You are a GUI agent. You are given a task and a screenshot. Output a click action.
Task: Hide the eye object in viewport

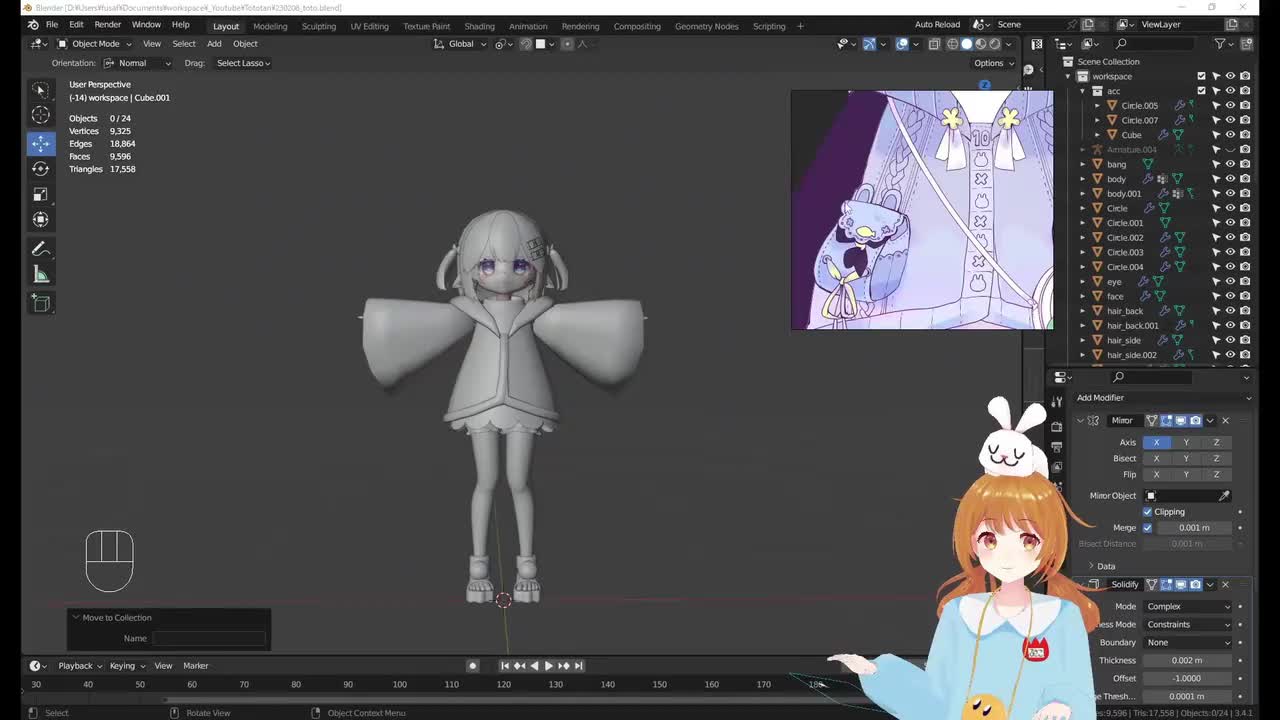click(1231, 282)
